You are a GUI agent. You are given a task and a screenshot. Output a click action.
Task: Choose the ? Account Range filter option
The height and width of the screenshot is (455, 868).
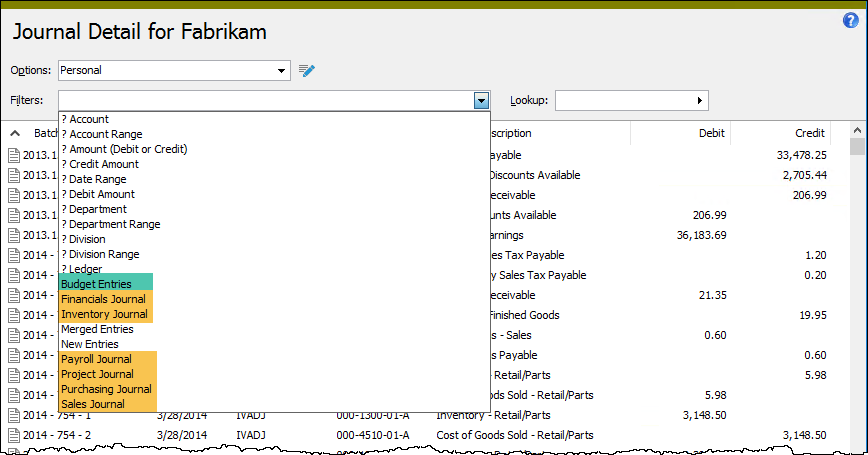point(102,134)
